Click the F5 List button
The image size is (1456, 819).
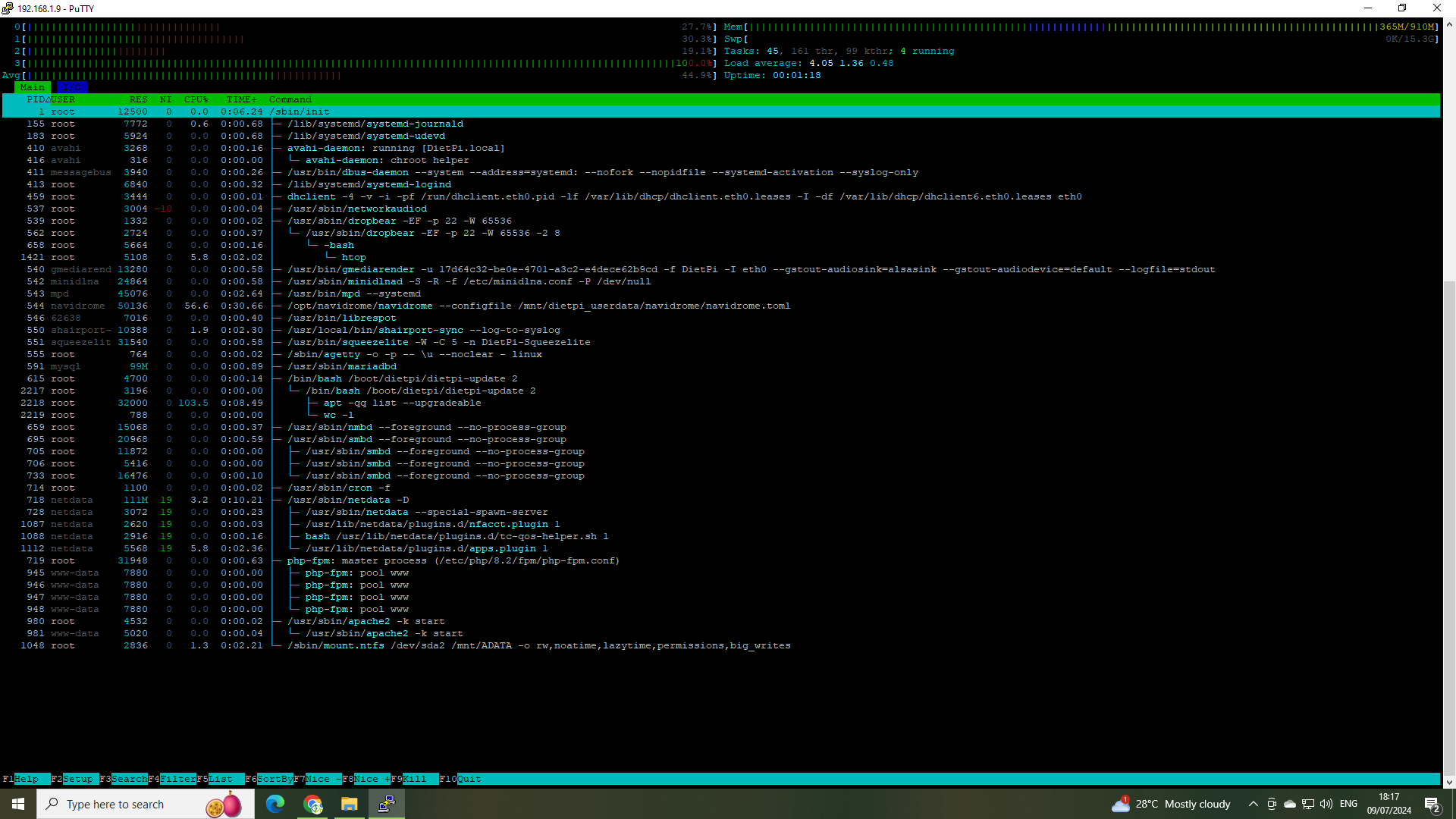221,779
